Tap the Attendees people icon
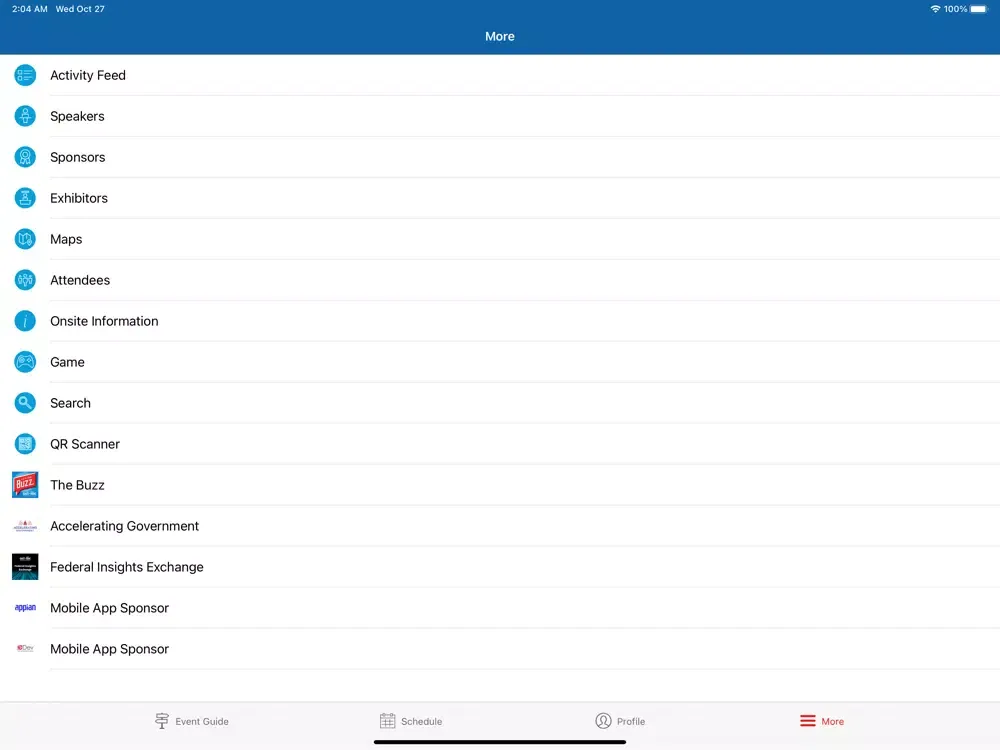 [25, 280]
